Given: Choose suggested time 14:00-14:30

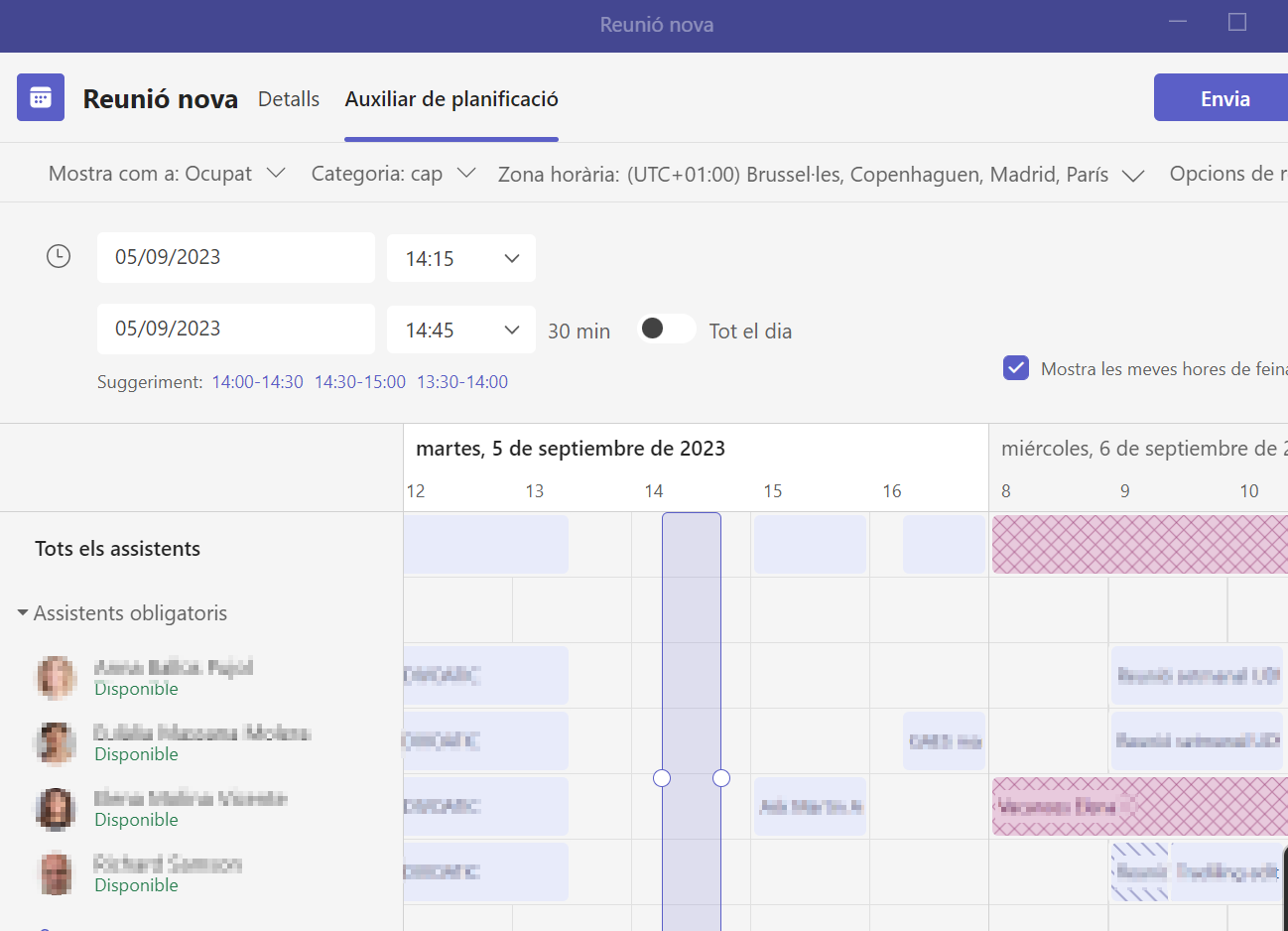Looking at the screenshot, I should [258, 382].
